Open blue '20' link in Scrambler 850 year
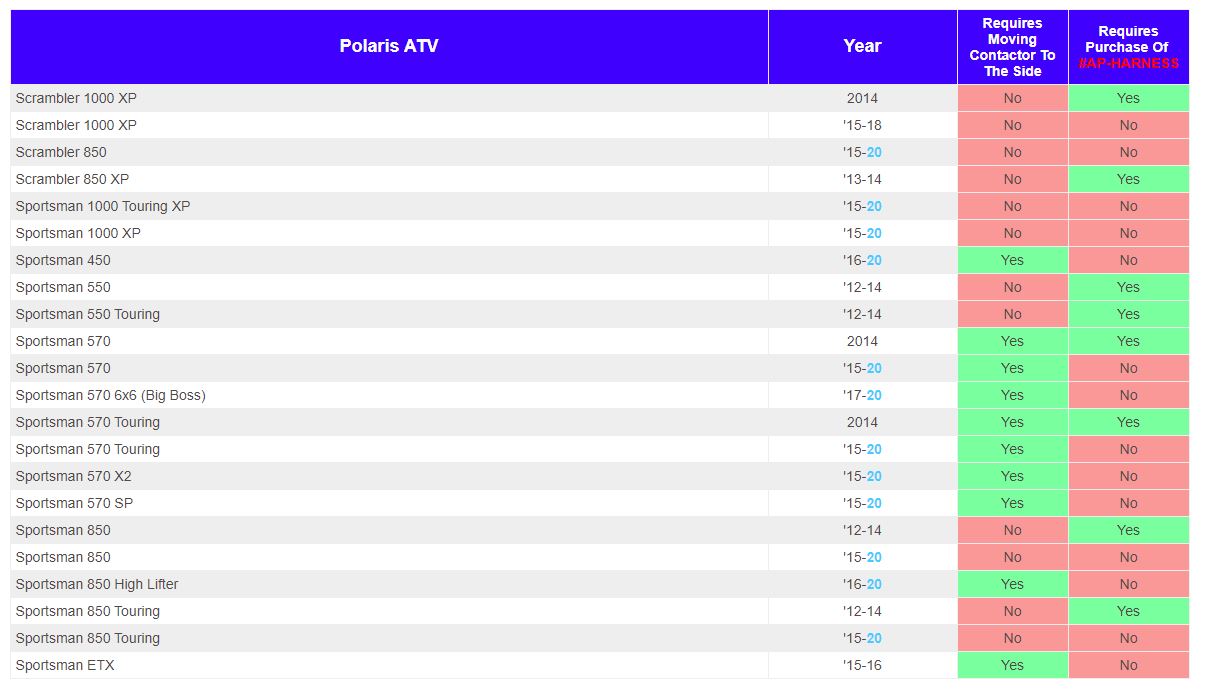1205x694 pixels. coord(874,152)
